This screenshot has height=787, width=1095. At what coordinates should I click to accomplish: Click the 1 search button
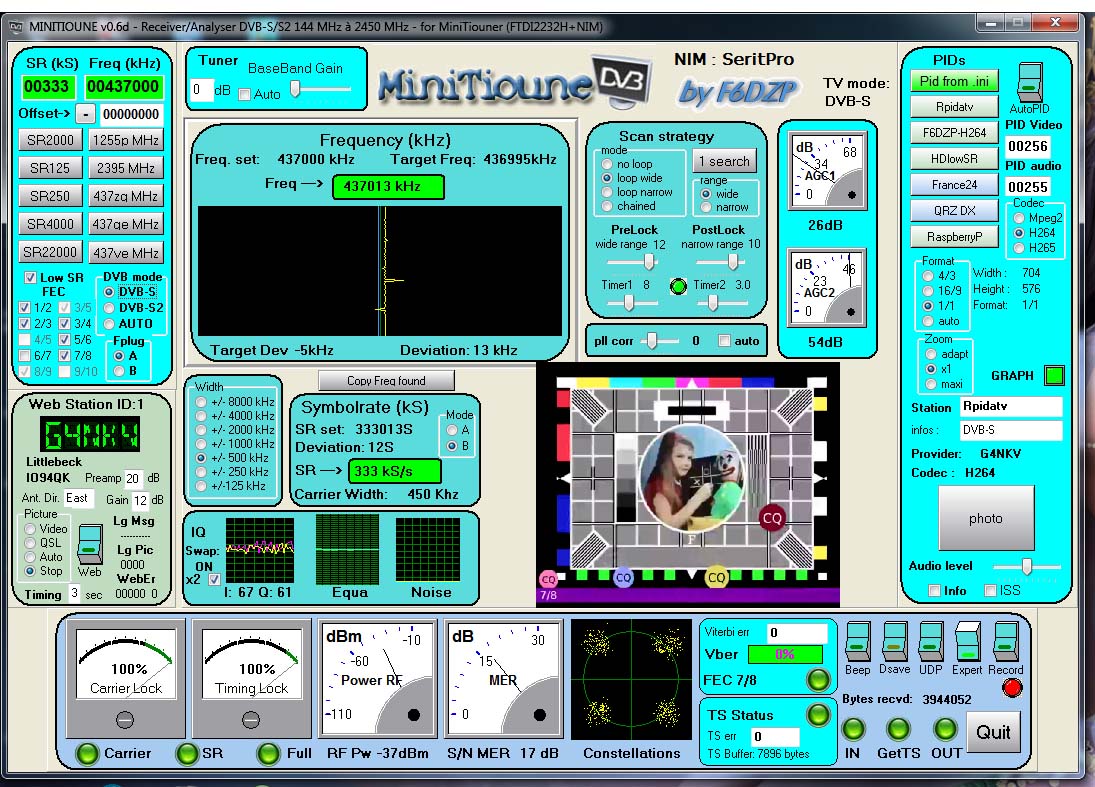724,161
